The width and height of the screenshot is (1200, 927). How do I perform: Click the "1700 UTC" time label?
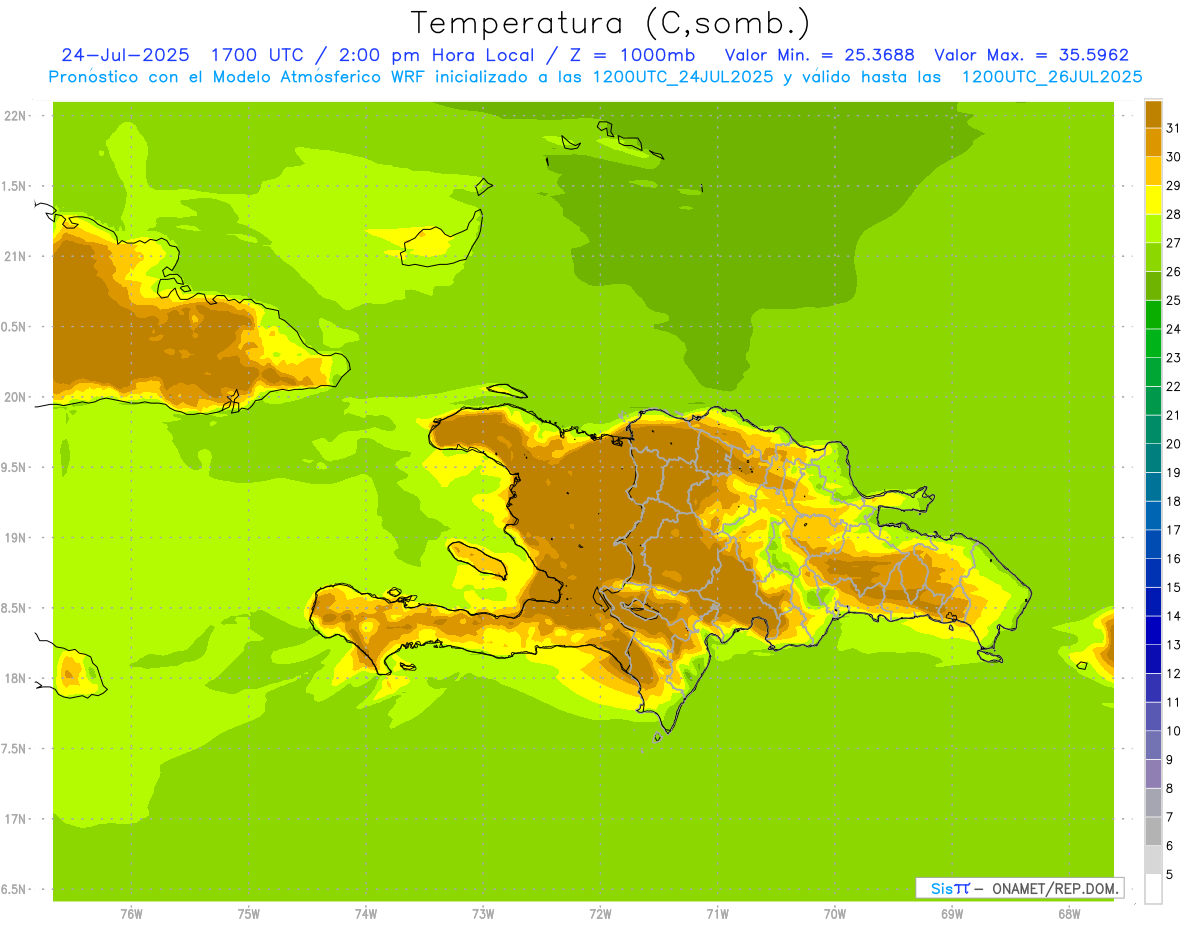coord(260,55)
